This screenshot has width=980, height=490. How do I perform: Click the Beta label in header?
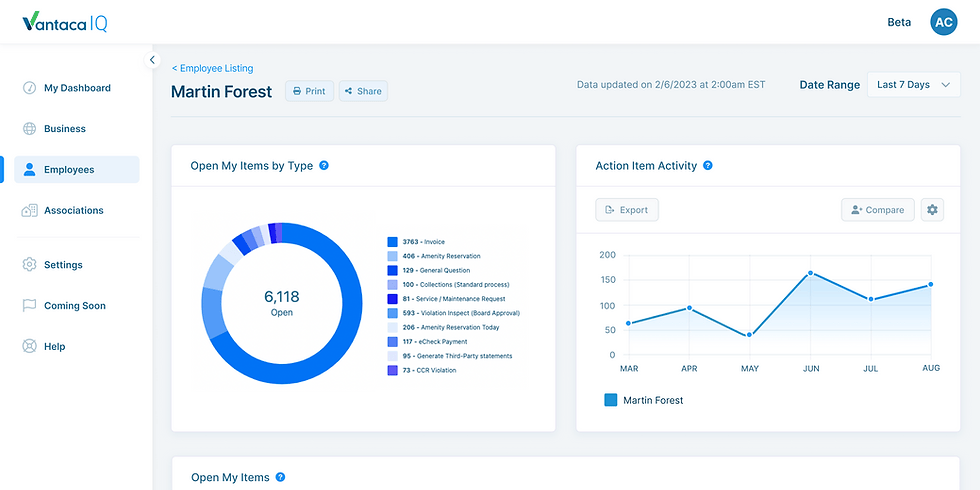click(x=899, y=22)
